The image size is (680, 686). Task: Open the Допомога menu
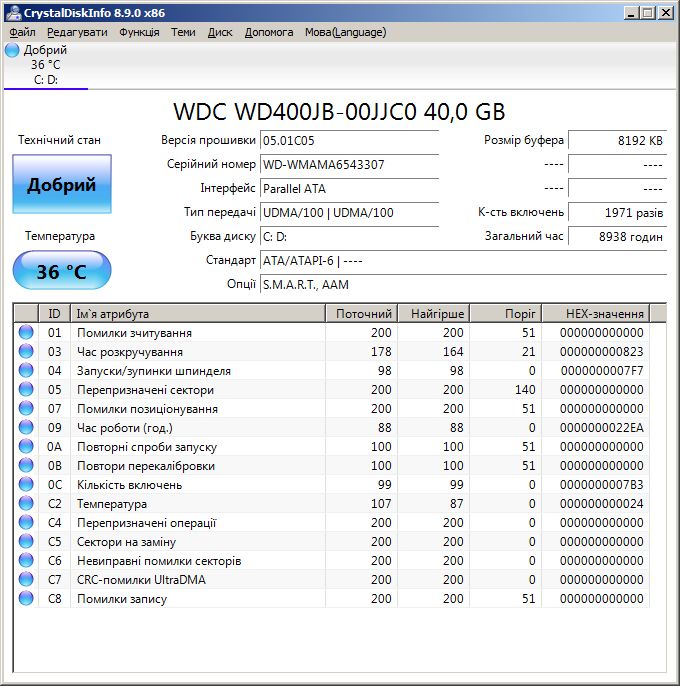(x=269, y=32)
